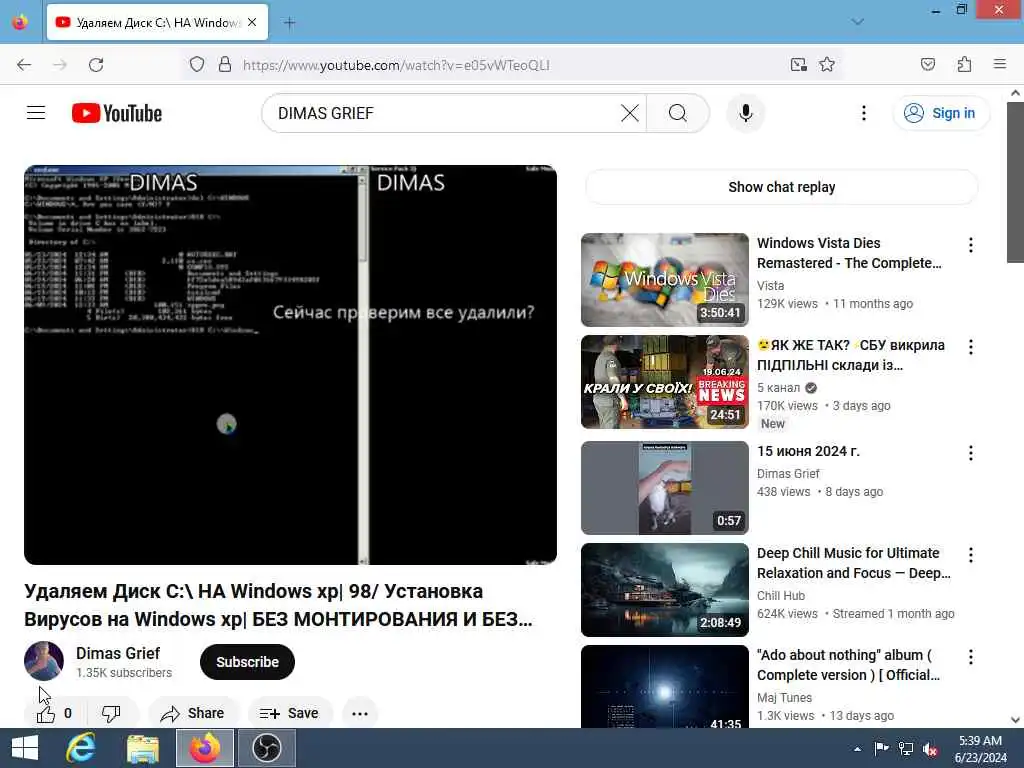Share the video

[193, 713]
